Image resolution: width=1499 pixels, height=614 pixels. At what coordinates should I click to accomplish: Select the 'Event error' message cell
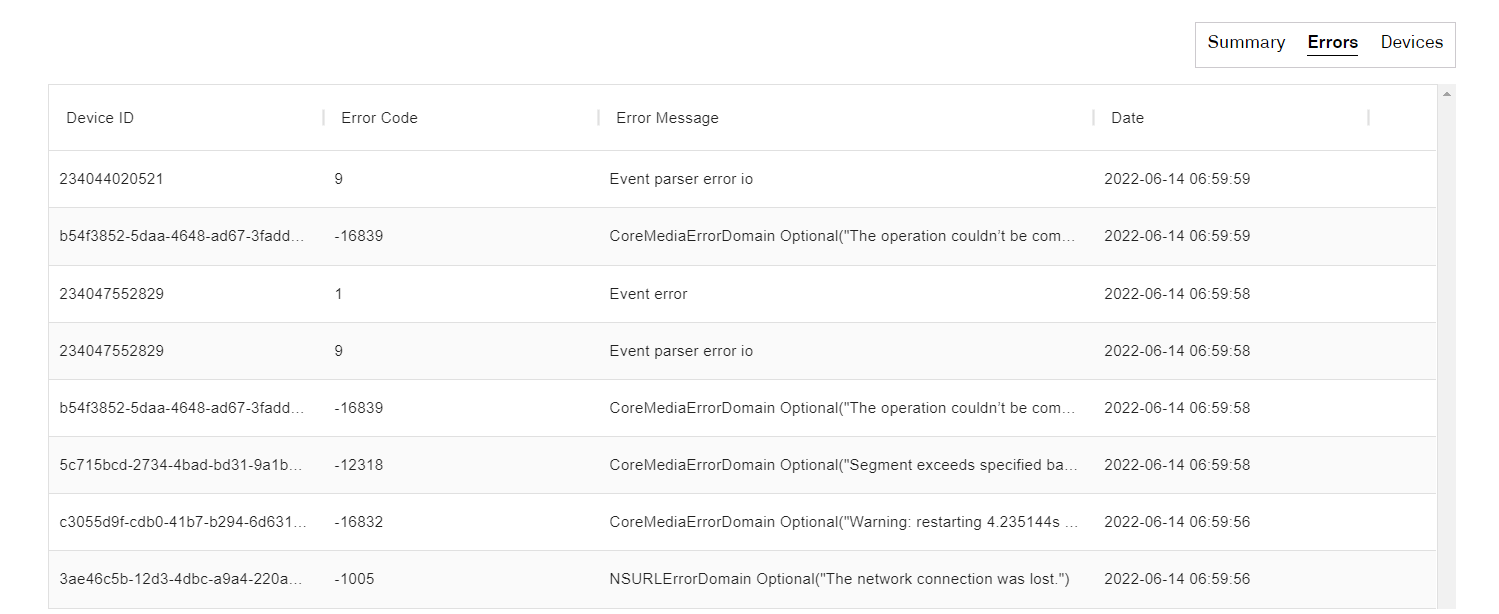648,294
